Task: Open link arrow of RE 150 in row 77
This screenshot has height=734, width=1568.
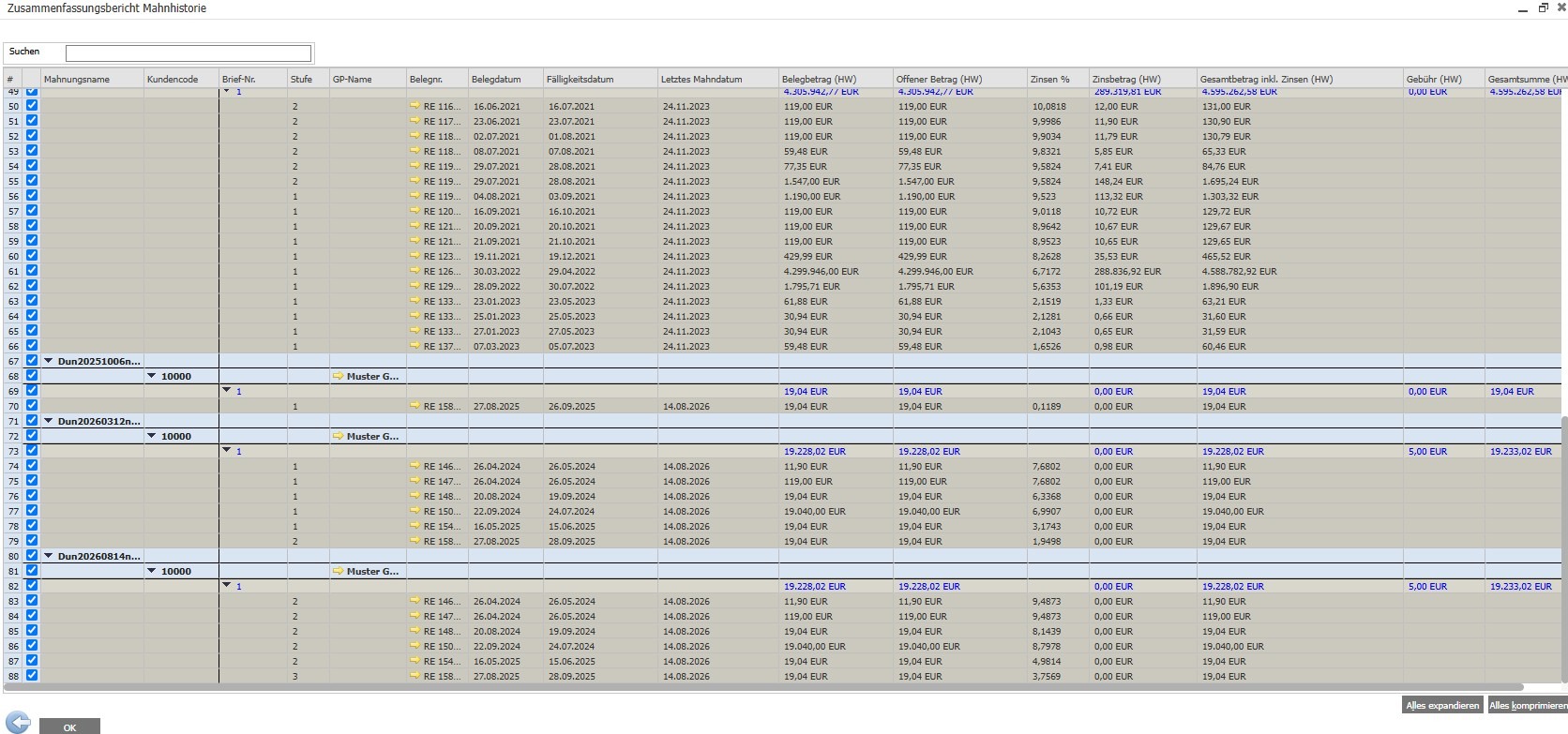Action: point(415,511)
